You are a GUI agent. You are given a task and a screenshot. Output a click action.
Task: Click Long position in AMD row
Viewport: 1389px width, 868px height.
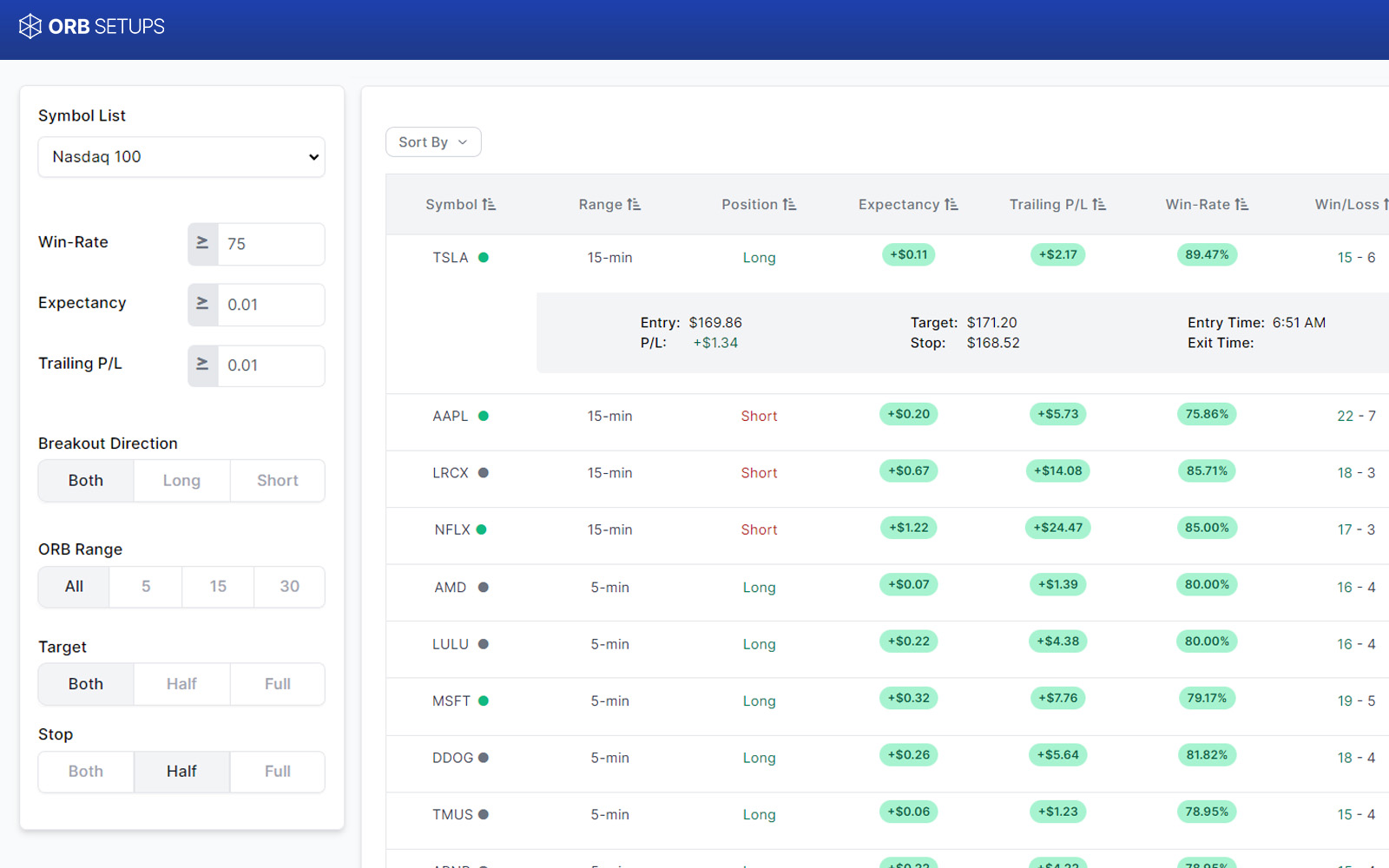(759, 588)
